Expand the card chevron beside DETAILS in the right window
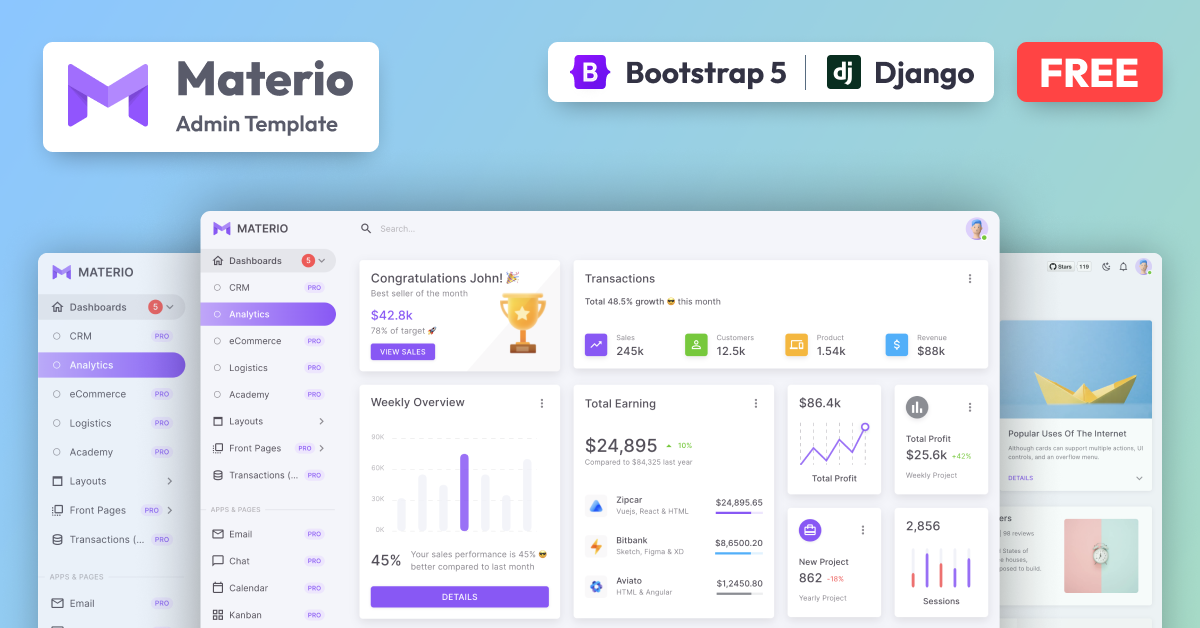Image resolution: width=1200 pixels, height=628 pixels. point(1139,478)
